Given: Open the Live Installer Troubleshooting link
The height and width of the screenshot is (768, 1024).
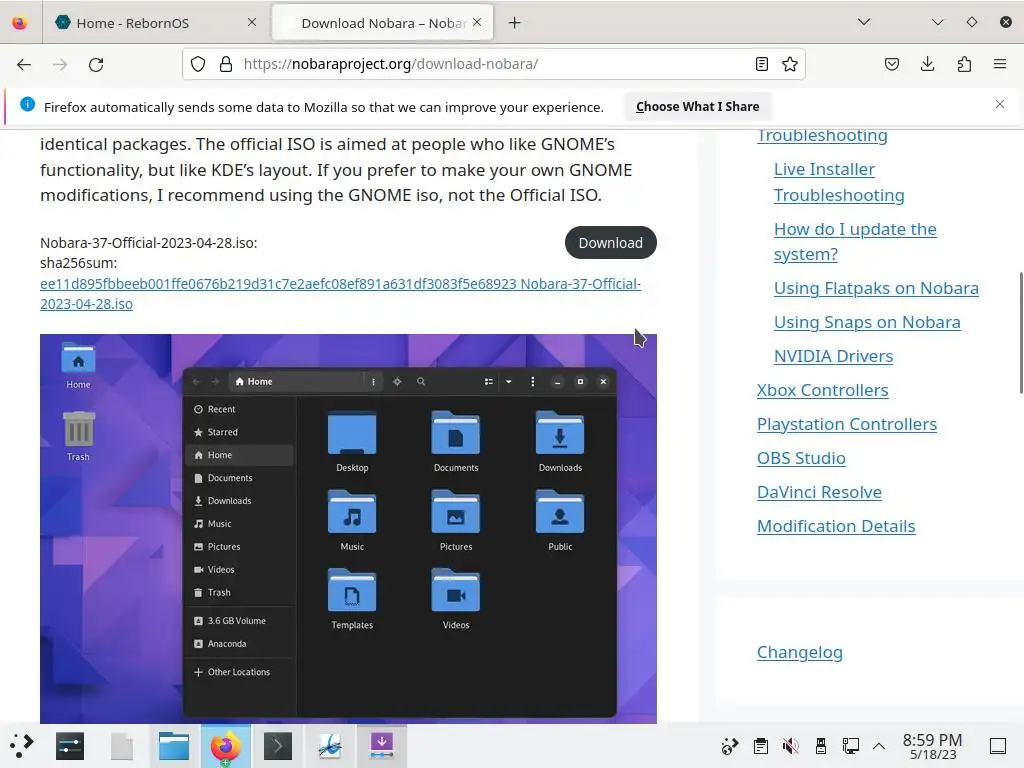Looking at the screenshot, I should [839, 182].
